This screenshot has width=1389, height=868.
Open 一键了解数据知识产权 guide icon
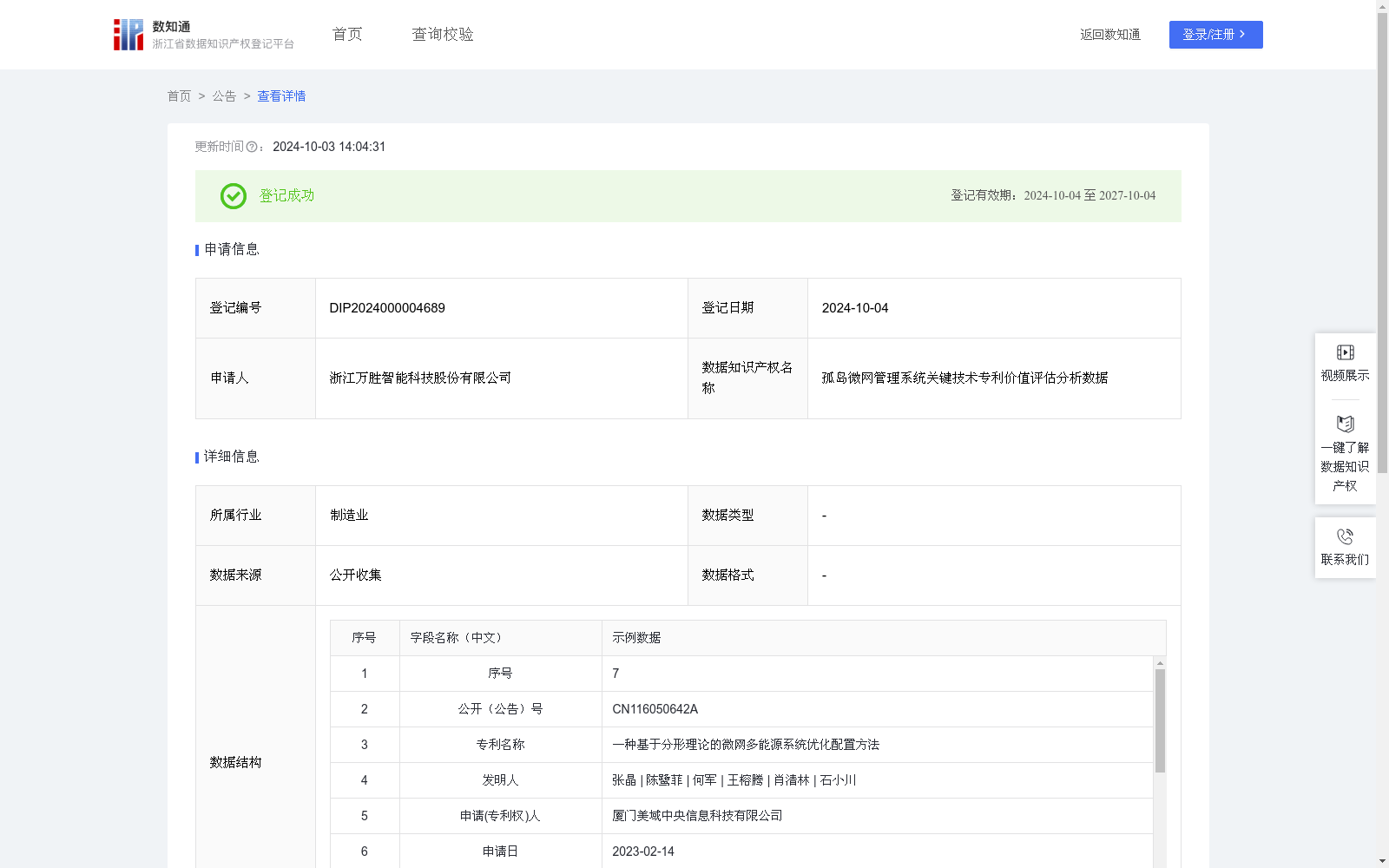coord(1345,424)
